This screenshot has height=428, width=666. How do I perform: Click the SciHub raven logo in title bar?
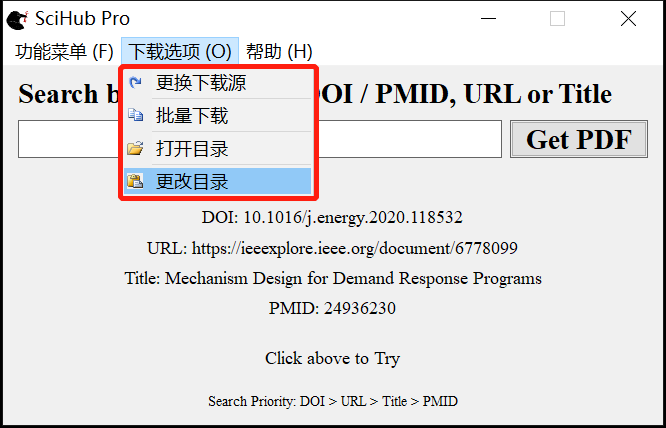[17, 20]
